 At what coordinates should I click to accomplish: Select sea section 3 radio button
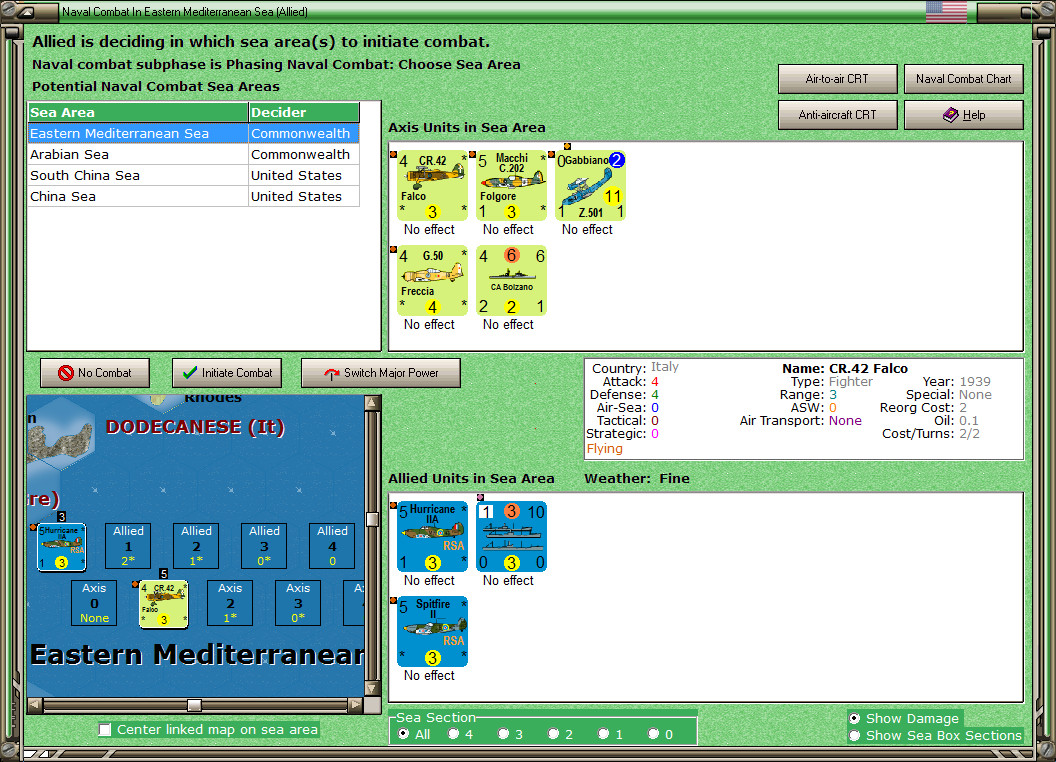(x=503, y=734)
